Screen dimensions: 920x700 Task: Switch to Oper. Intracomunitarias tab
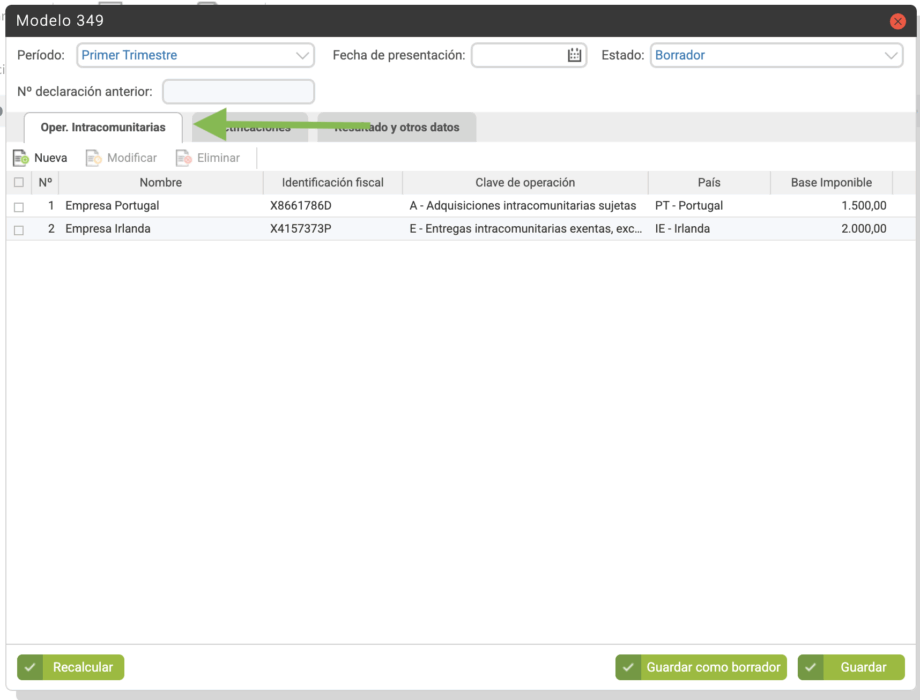pyautogui.click(x=103, y=128)
